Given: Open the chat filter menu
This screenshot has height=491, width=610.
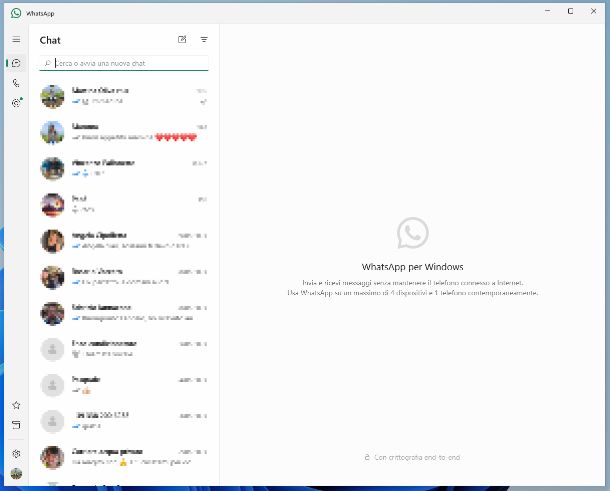Looking at the screenshot, I should tap(204, 39).
